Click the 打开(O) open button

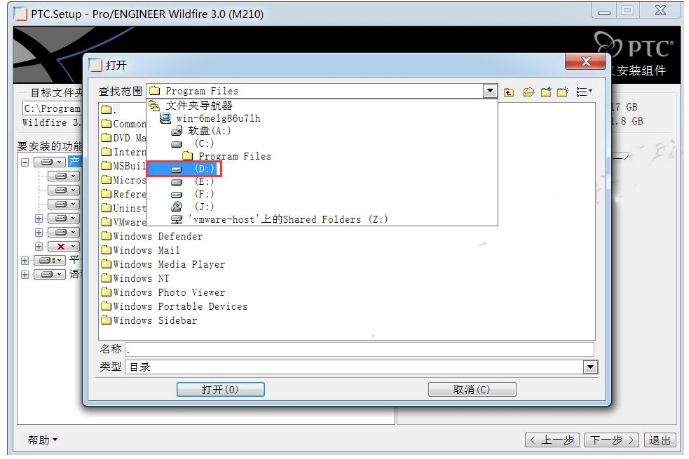pyautogui.click(x=220, y=390)
